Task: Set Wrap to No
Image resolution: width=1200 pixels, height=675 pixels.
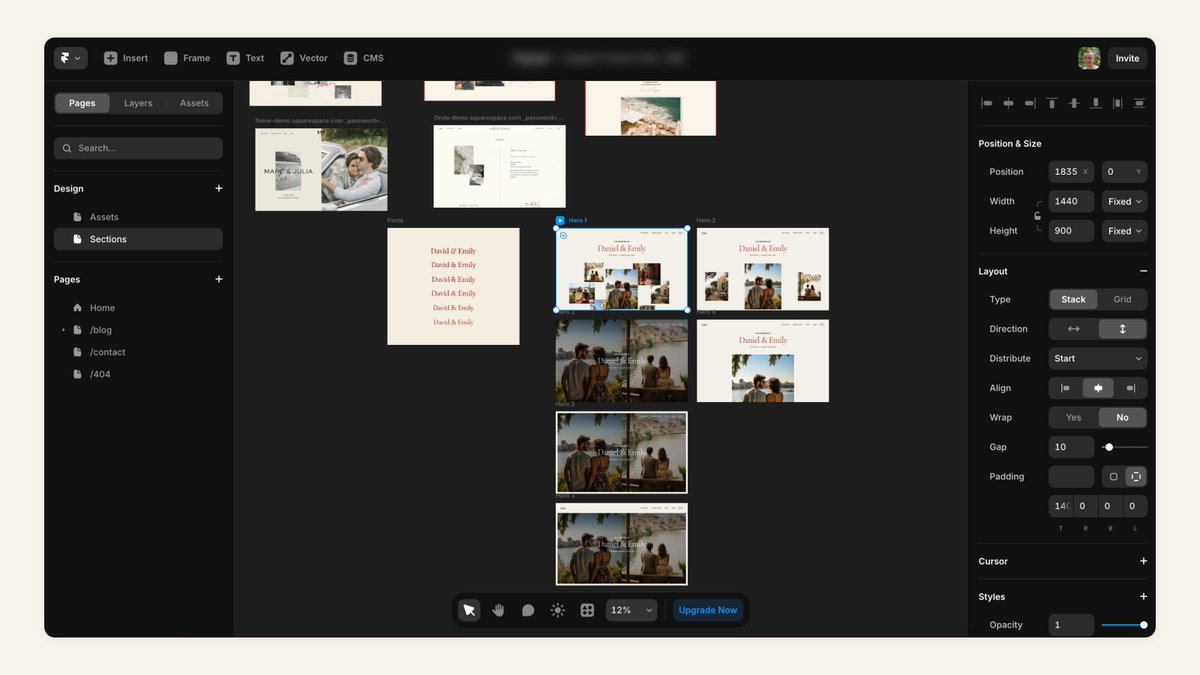Action: click(1122, 418)
